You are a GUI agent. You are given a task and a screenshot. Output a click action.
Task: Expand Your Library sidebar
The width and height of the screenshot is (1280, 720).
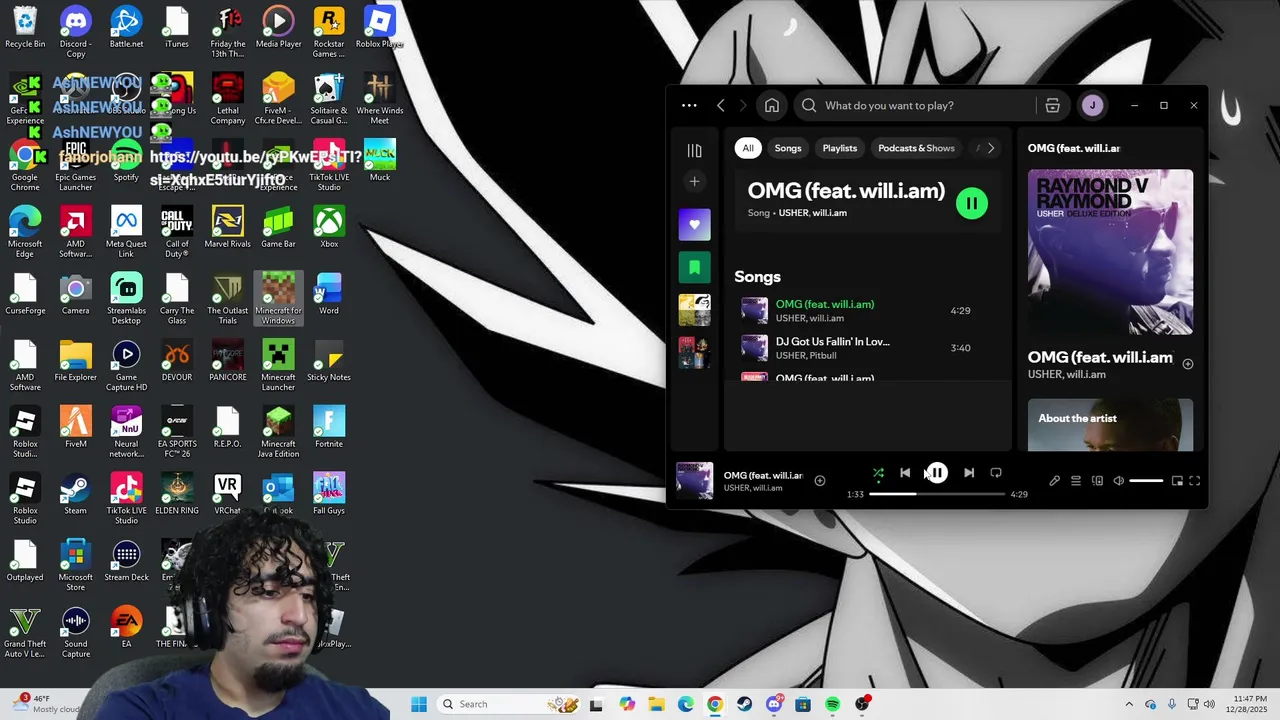(695, 150)
